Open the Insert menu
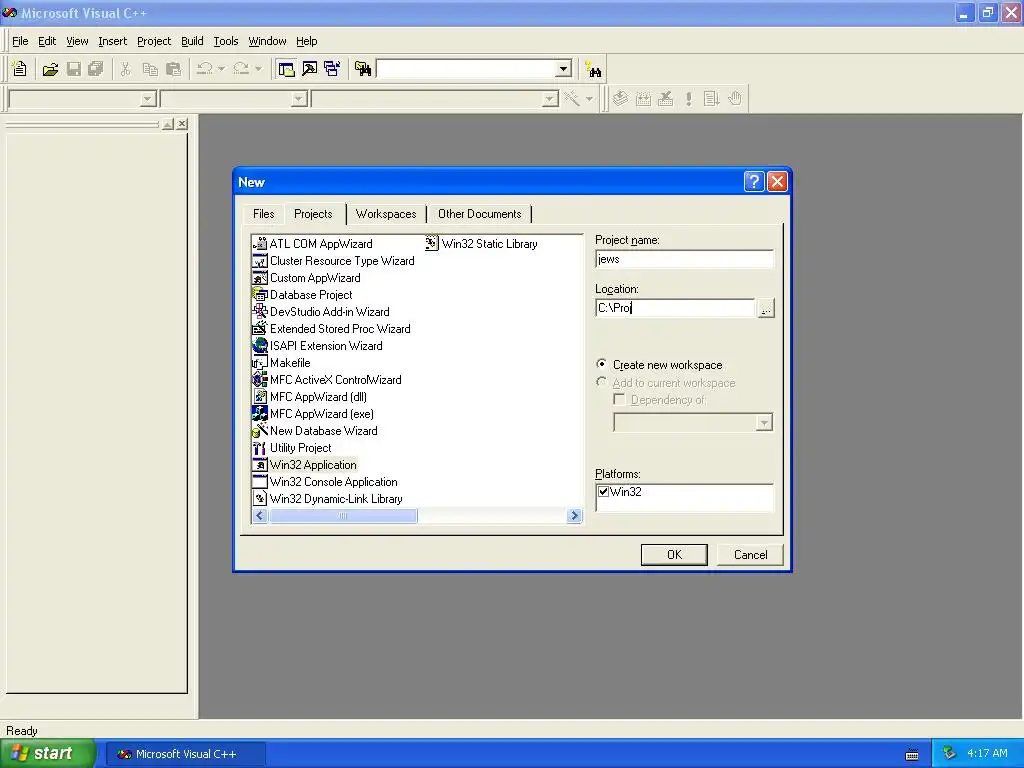This screenshot has width=1024, height=768. point(112,41)
